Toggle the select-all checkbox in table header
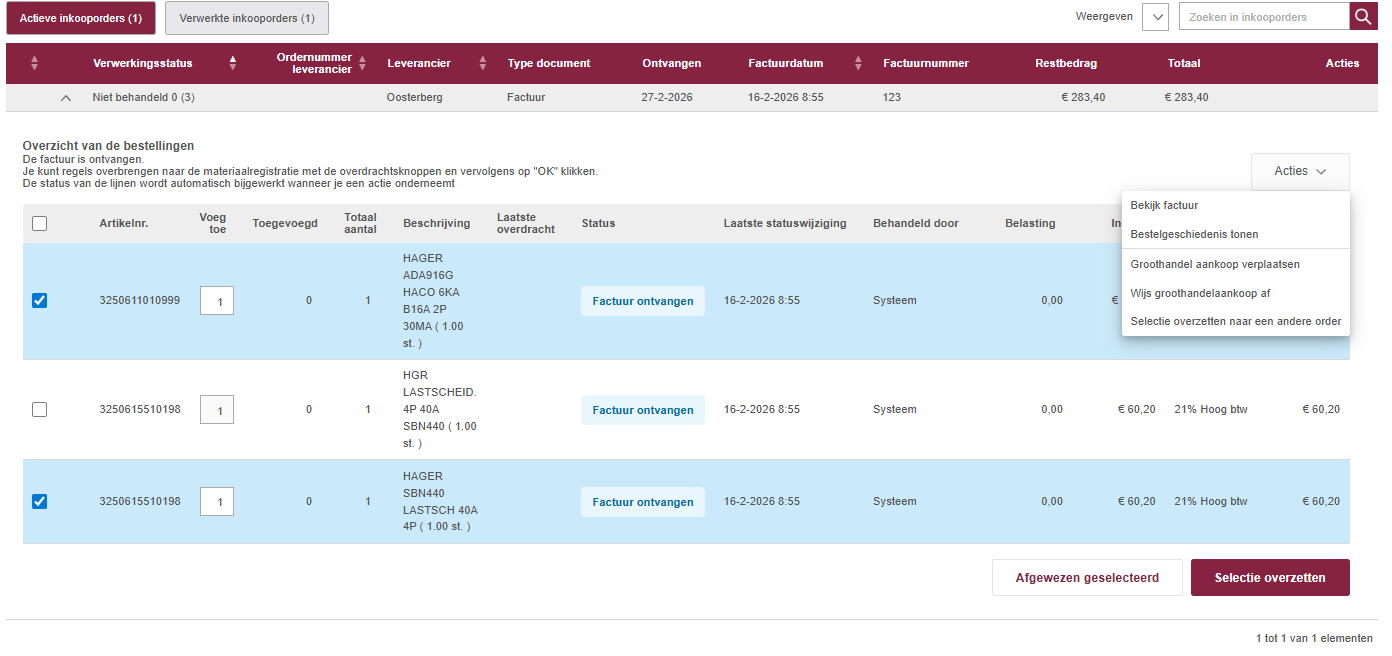The height and width of the screenshot is (656, 1392). tap(40, 224)
